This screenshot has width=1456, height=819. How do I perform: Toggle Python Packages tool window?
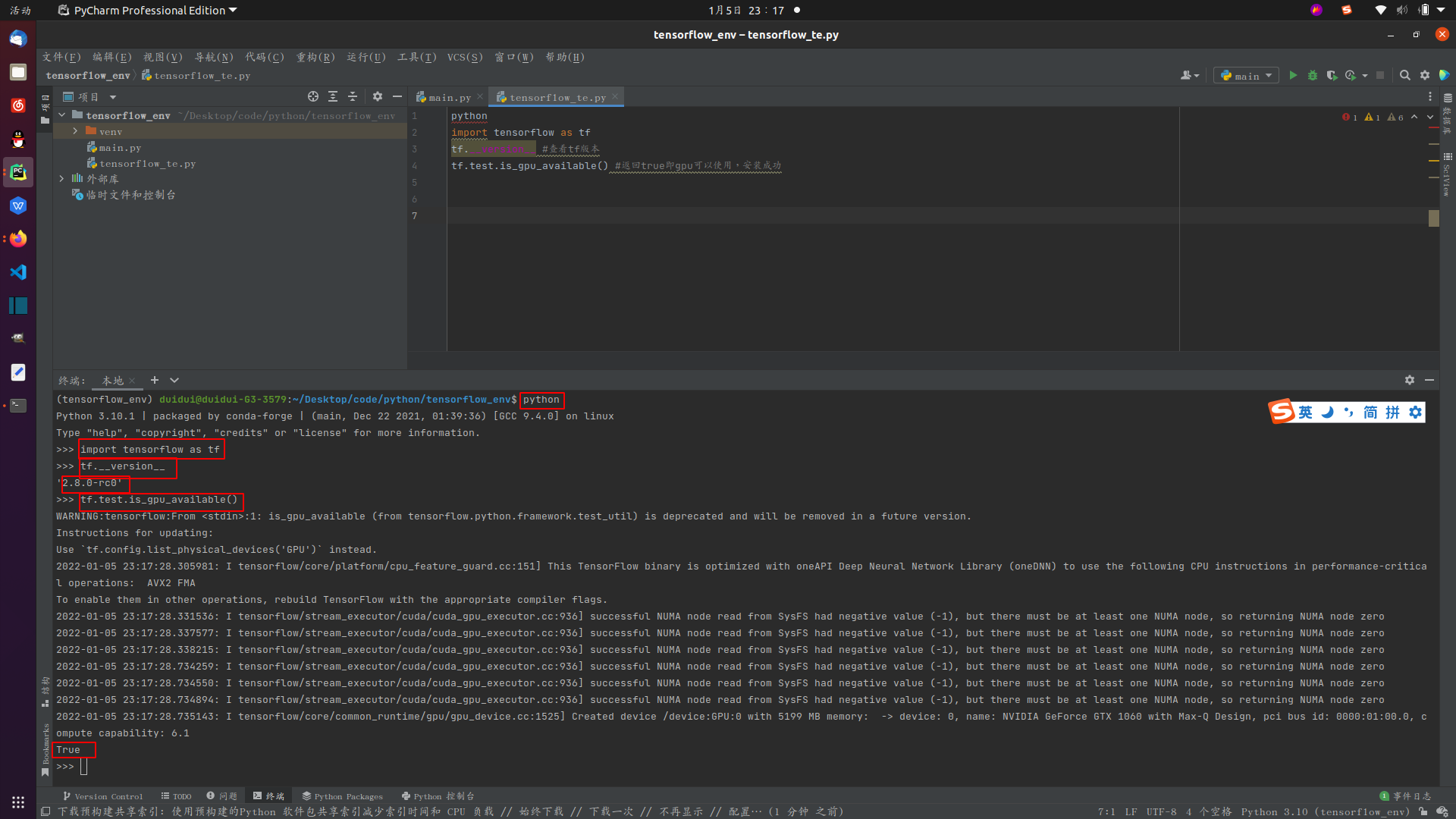(342, 796)
